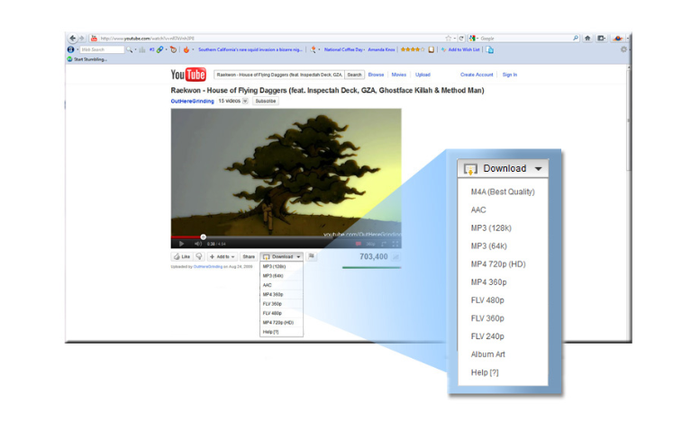This screenshot has height=437, width=700.
Task: Click the Like thumbs-up button
Action: [182, 257]
